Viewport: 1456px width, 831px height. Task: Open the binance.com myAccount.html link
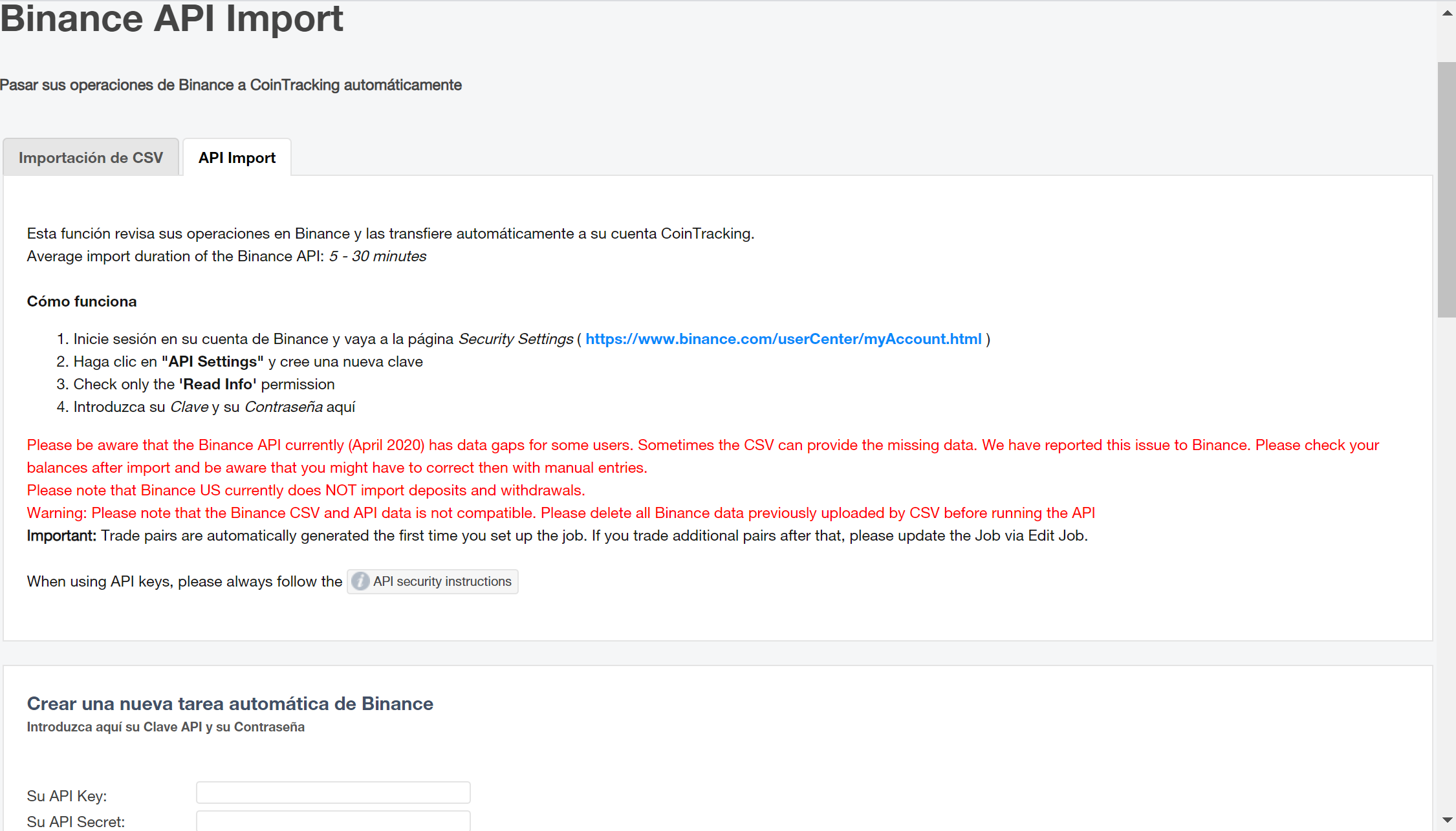click(783, 339)
